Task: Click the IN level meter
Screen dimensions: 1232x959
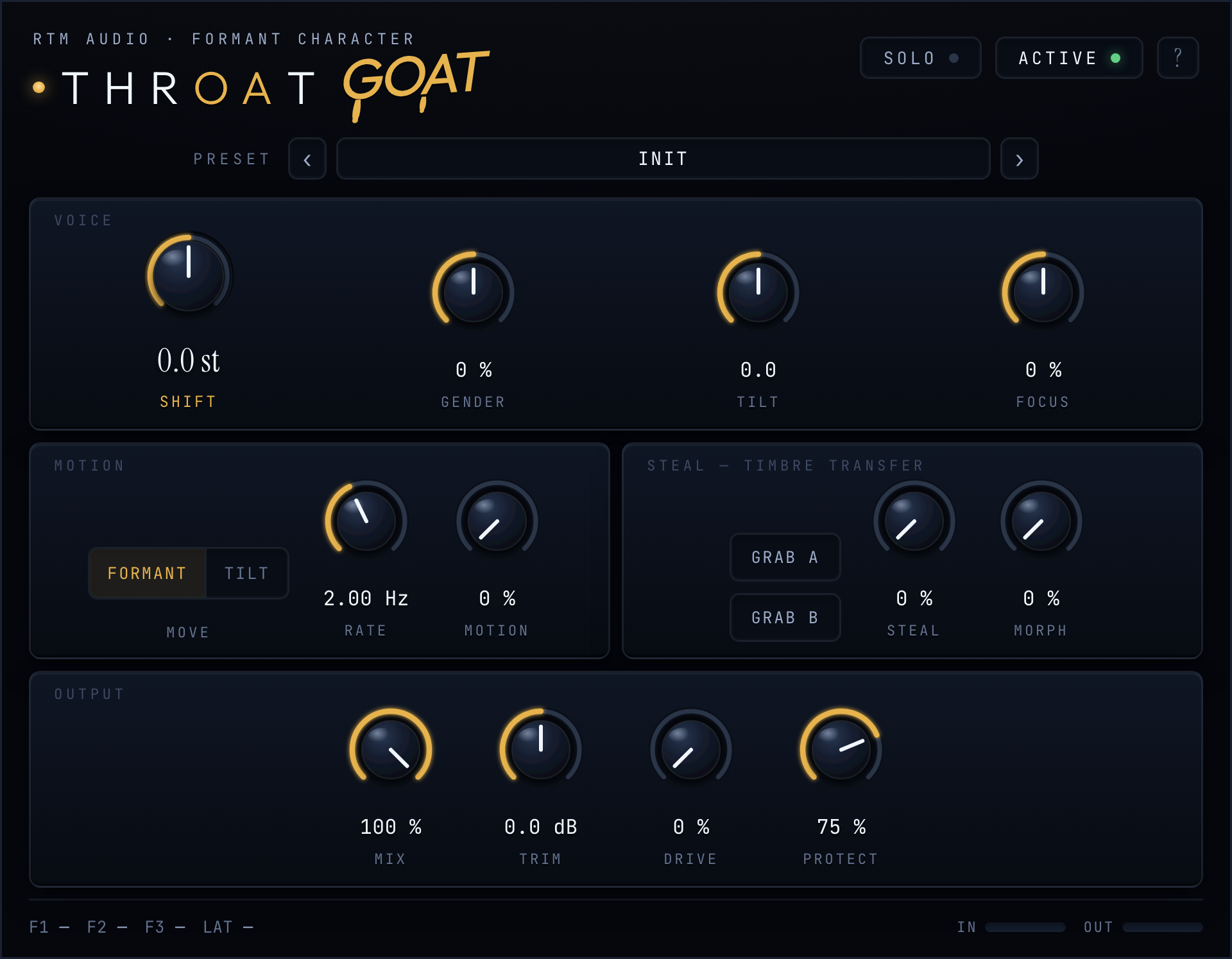Action: [x=1025, y=927]
